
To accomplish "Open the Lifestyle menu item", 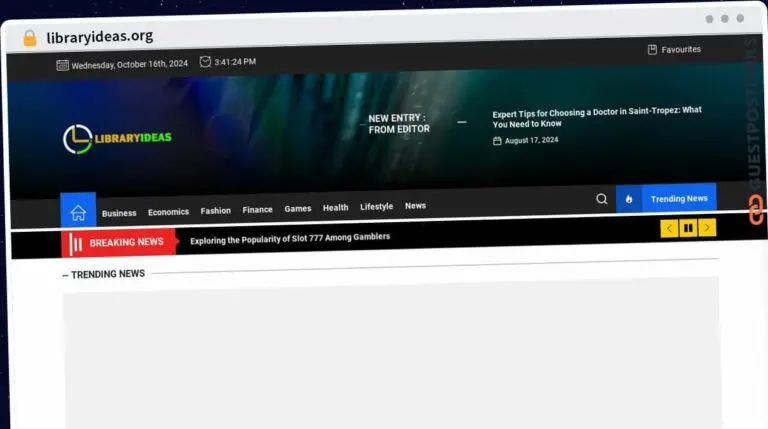I will pos(377,207).
